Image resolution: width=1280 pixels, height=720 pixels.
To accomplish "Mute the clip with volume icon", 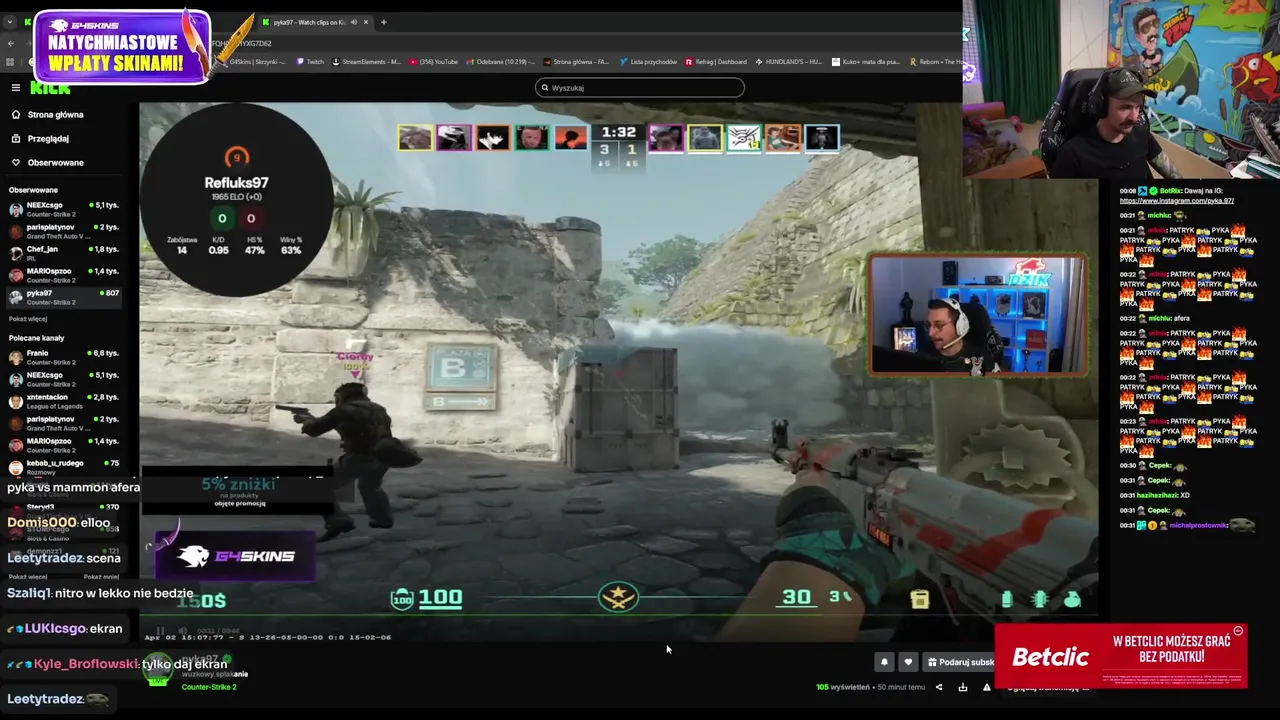I will click(182, 631).
